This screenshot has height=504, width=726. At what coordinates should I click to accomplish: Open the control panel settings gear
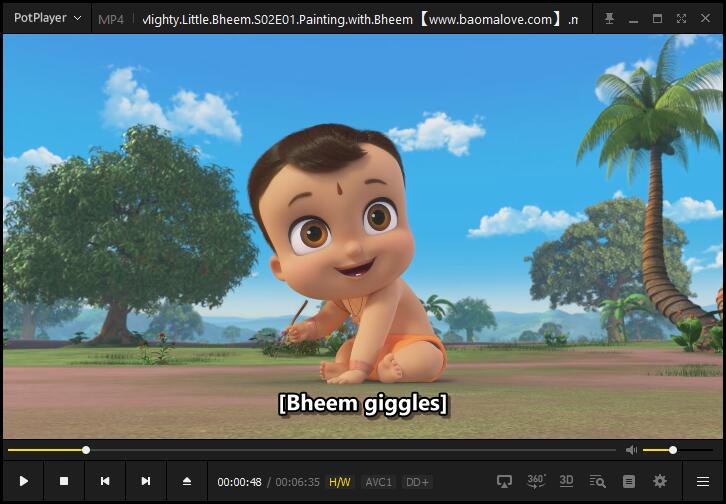(x=660, y=481)
